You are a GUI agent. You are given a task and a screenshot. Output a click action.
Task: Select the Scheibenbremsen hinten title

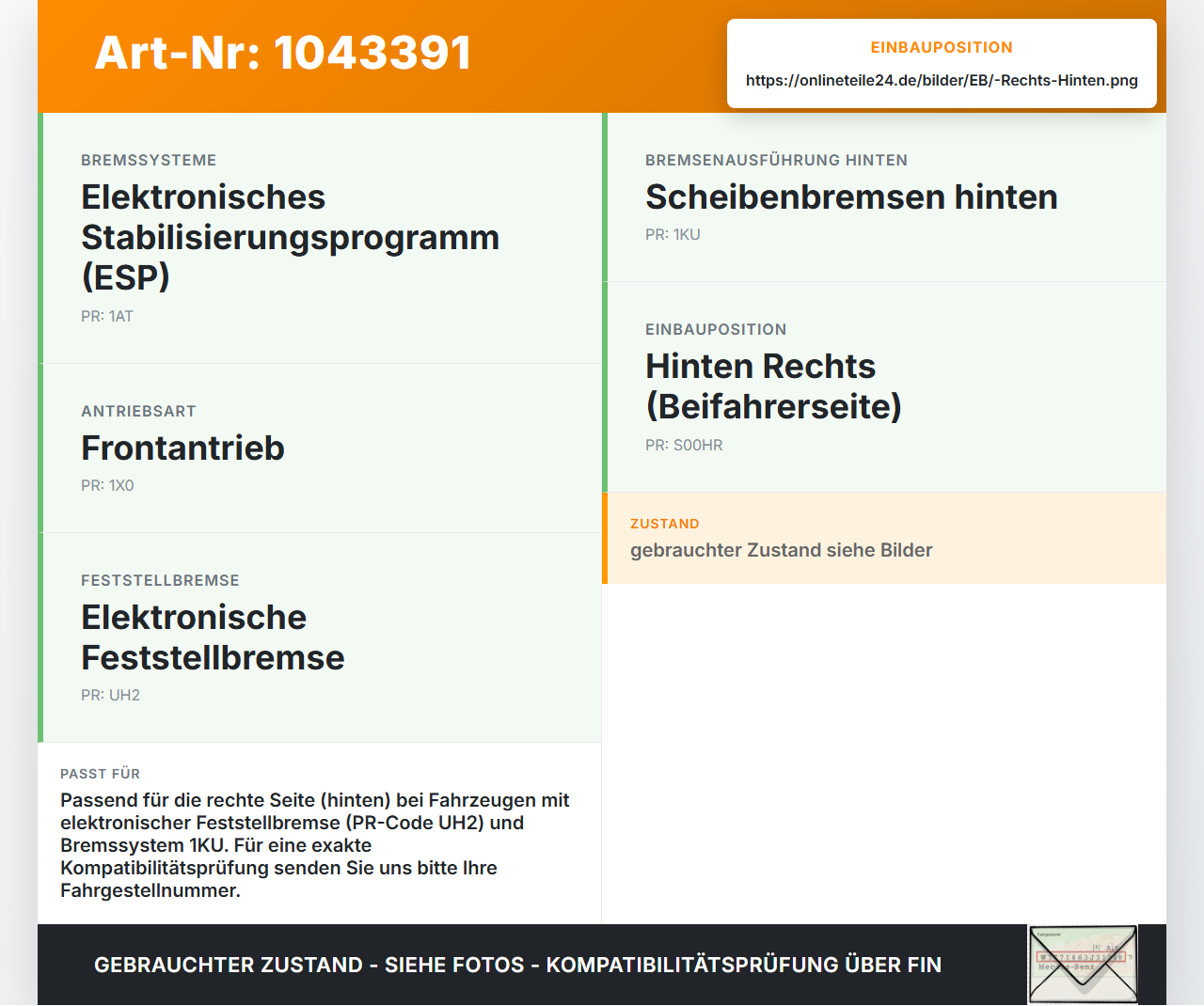(851, 196)
